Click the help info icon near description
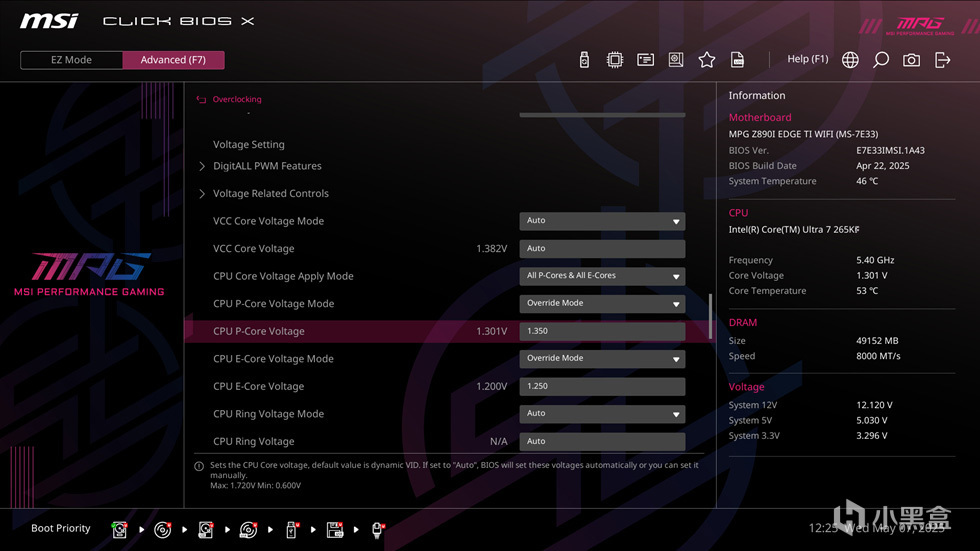Image resolution: width=980 pixels, height=551 pixels. point(199,466)
